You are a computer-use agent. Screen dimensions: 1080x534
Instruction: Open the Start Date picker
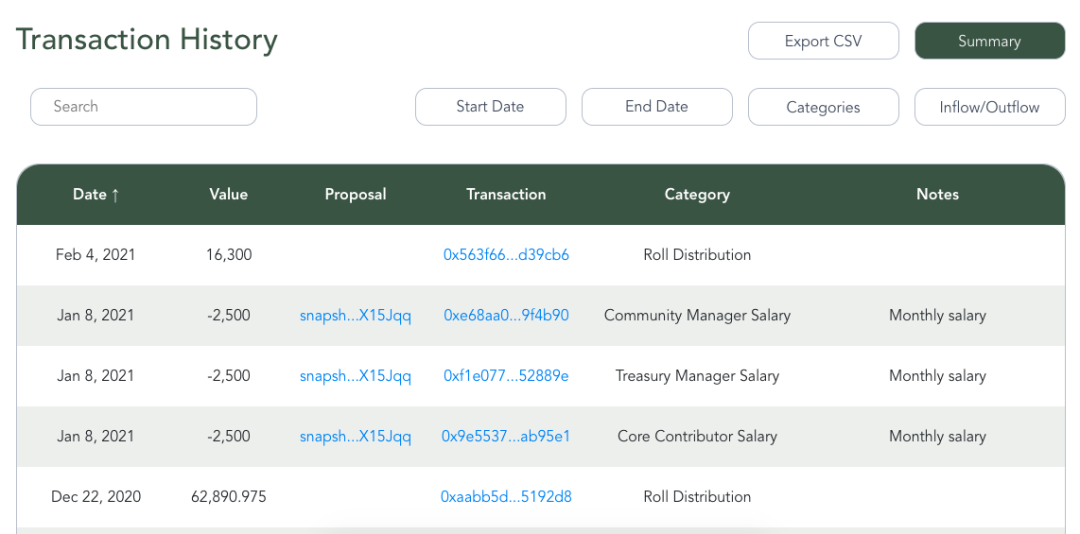[x=490, y=107]
